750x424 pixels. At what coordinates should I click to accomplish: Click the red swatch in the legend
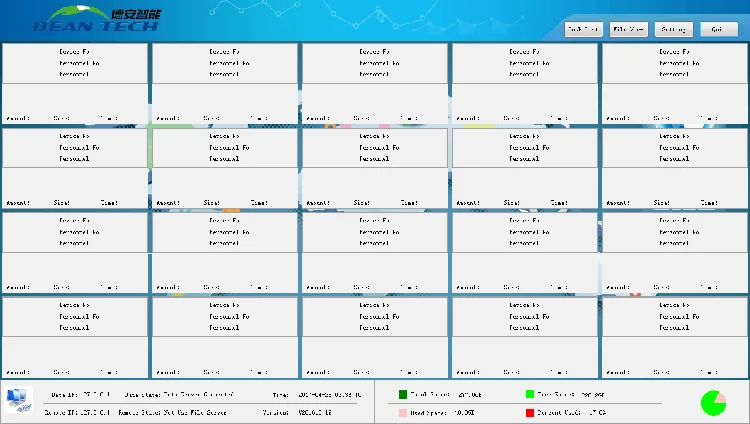529,413
